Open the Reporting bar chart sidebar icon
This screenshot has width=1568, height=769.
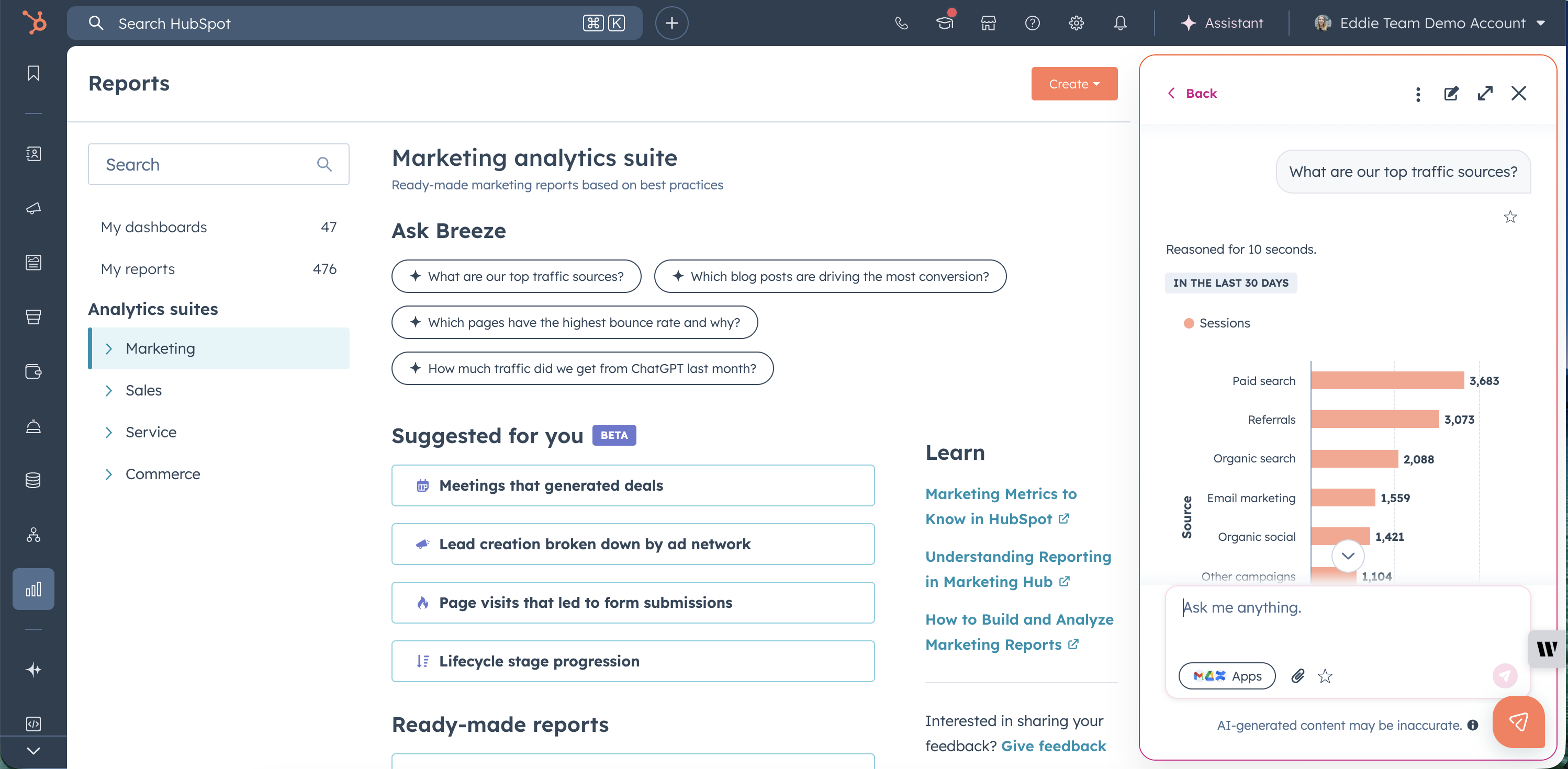point(33,589)
